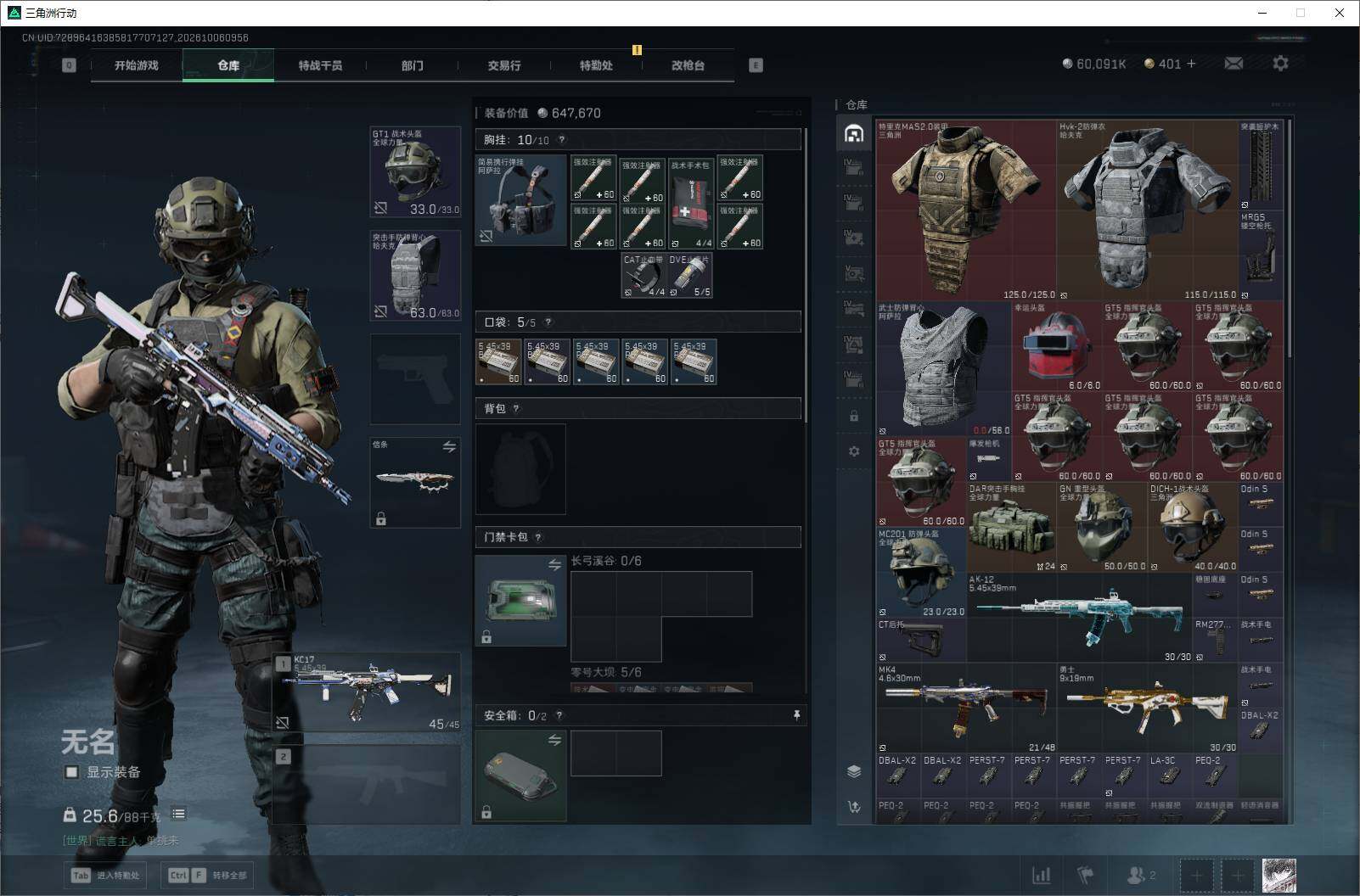This screenshot has height=896, width=1360.
Task: Click the warehouse home icon in sidebar
Action: pos(854,133)
